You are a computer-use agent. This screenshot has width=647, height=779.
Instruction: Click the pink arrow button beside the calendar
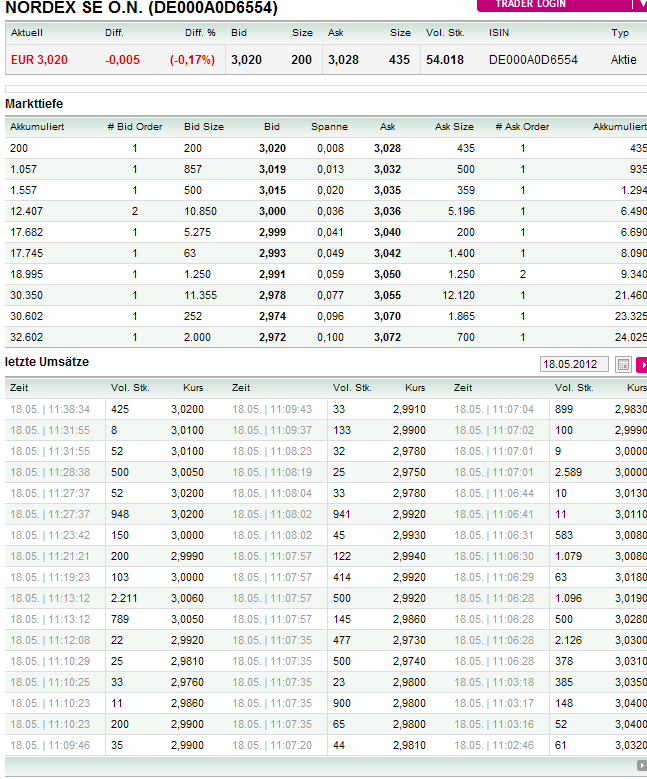(x=641, y=365)
